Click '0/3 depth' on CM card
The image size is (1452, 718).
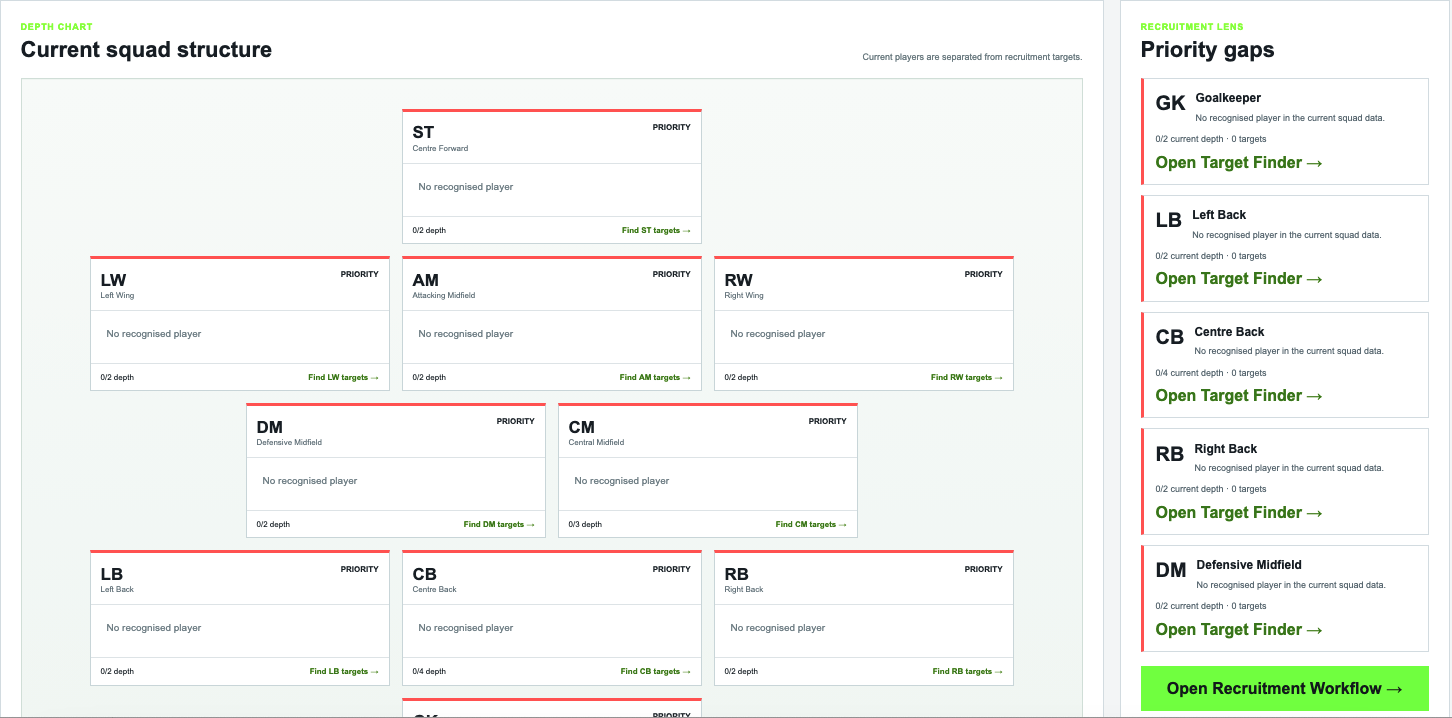pos(585,524)
